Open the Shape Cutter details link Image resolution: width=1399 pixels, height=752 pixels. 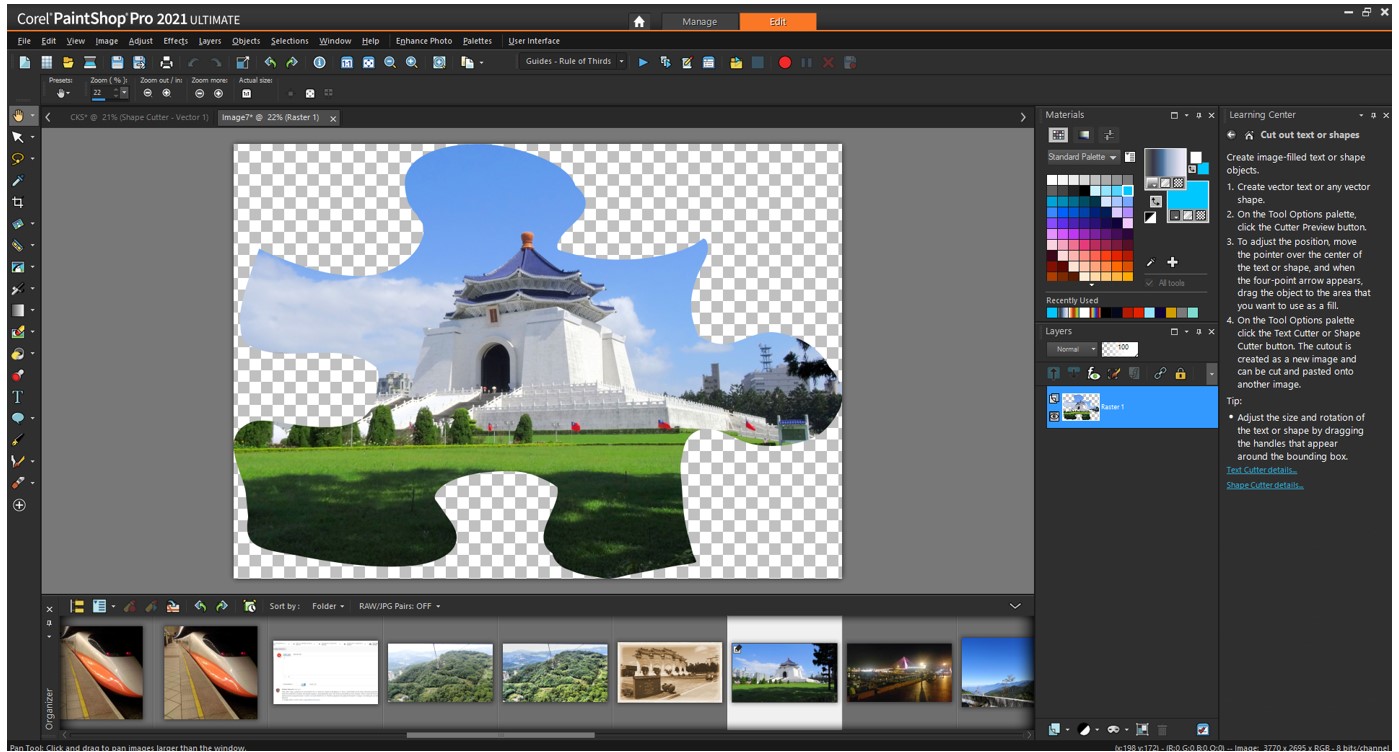pyautogui.click(x=1264, y=485)
